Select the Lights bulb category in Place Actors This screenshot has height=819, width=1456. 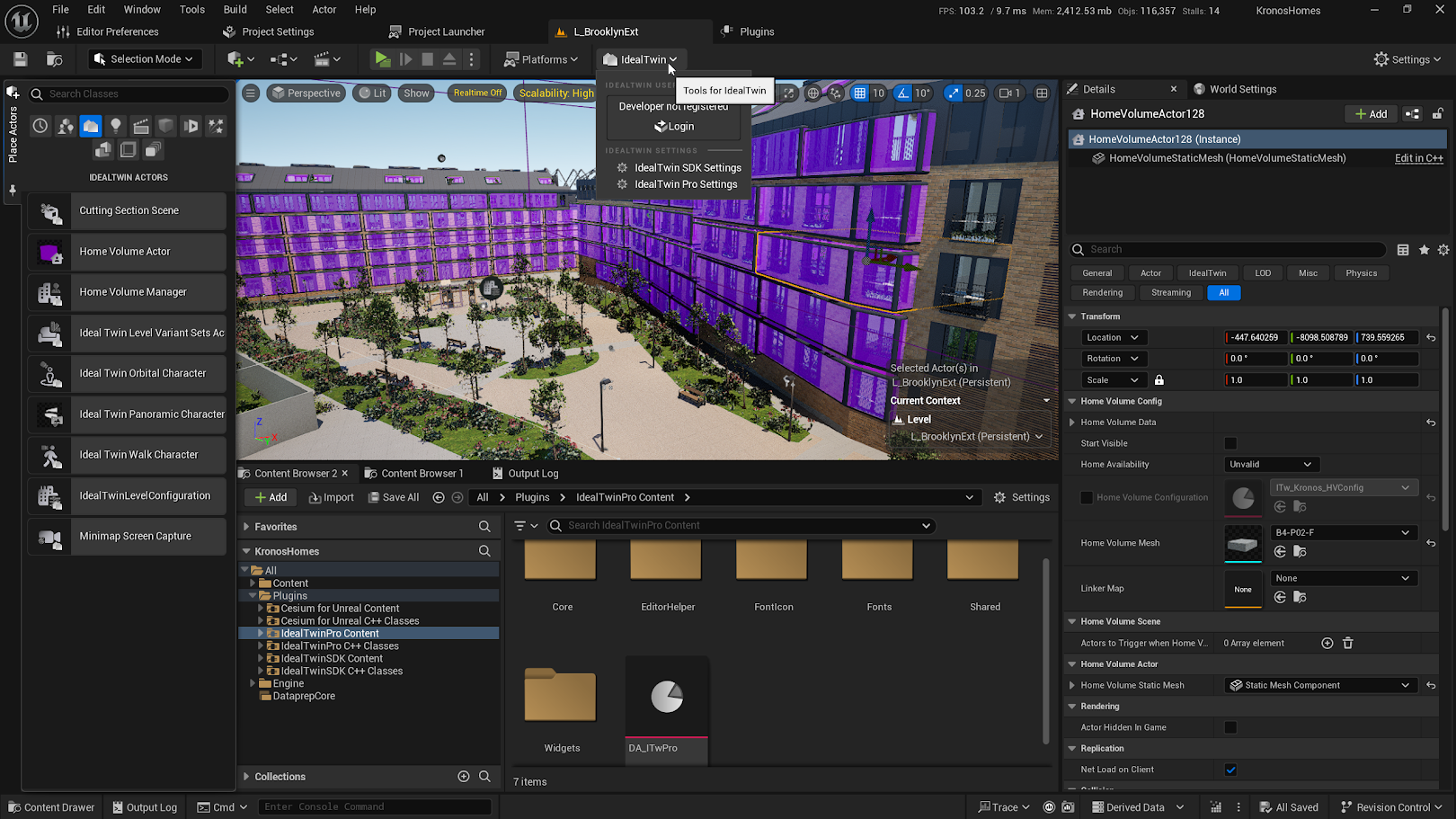(x=116, y=127)
